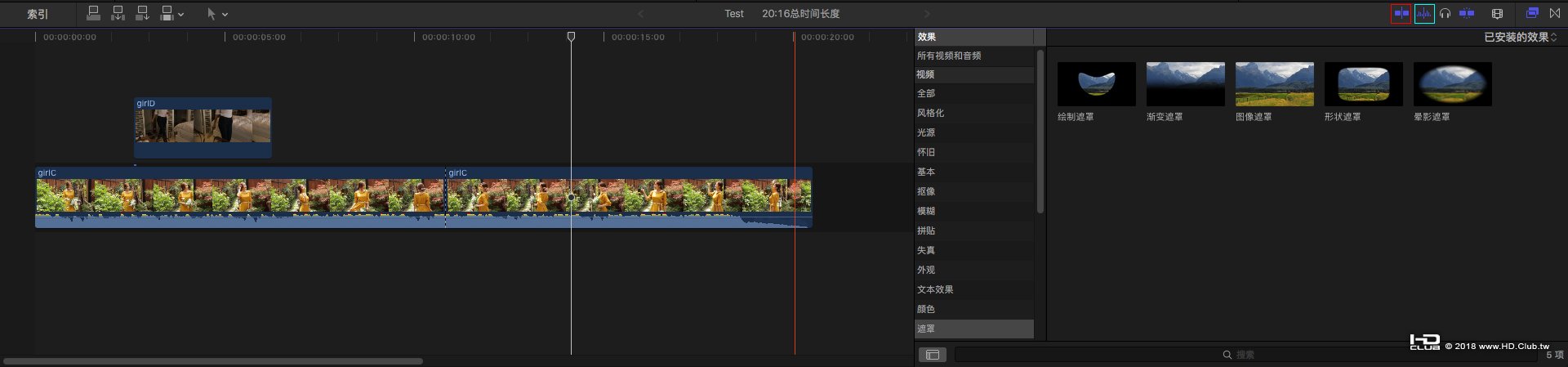Image resolution: width=1568 pixels, height=367 pixels.
Task: Select the 颜色 effects category
Action: tap(973, 309)
